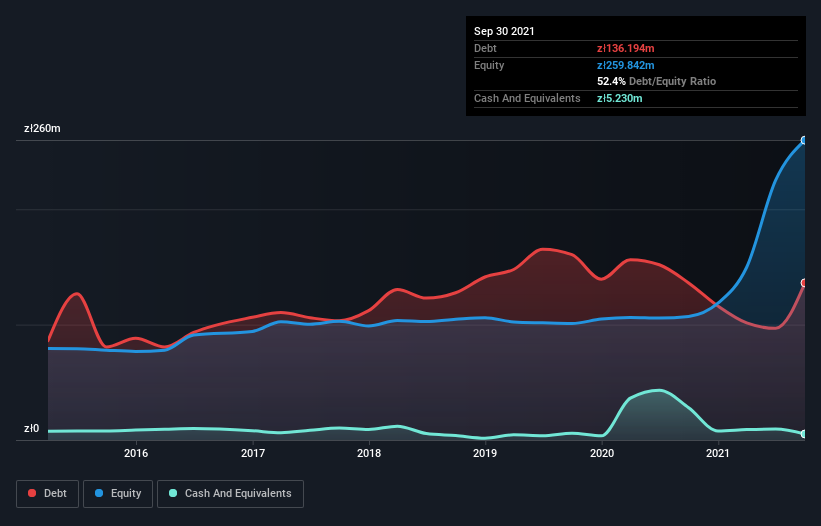This screenshot has height=526, width=821.
Task: Click the zł259.842m equity value
Action: click(626, 65)
